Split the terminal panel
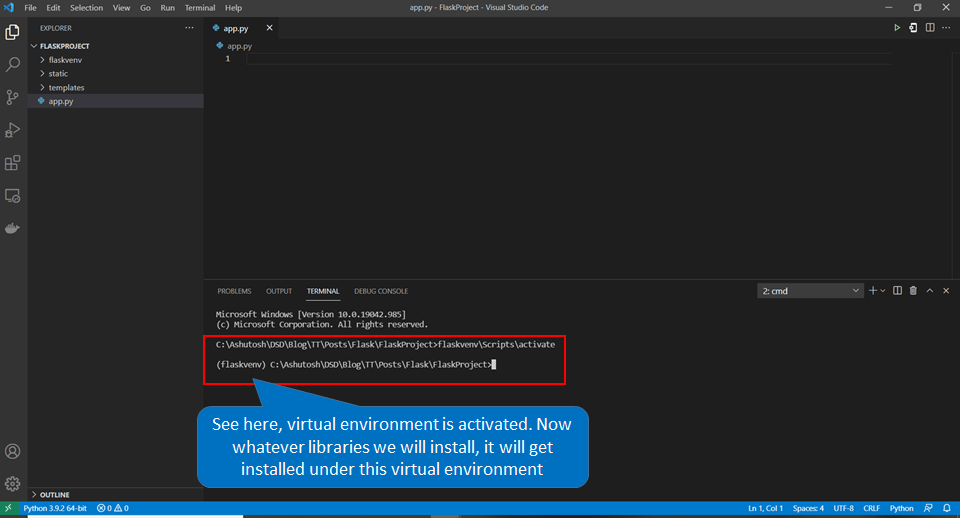The width and height of the screenshot is (960, 518). pyautogui.click(x=897, y=291)
